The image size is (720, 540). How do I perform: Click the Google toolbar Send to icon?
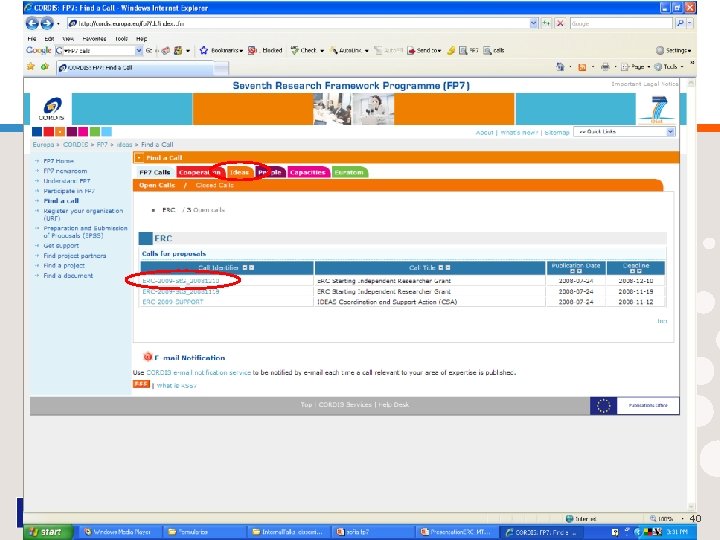pyautogui.click(x=411, y=51)
